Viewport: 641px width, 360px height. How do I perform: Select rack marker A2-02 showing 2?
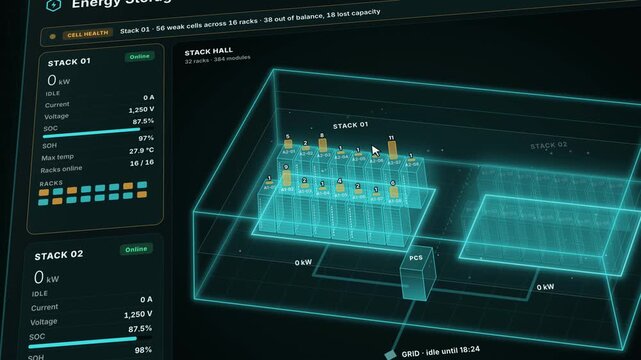pos(306,148)
